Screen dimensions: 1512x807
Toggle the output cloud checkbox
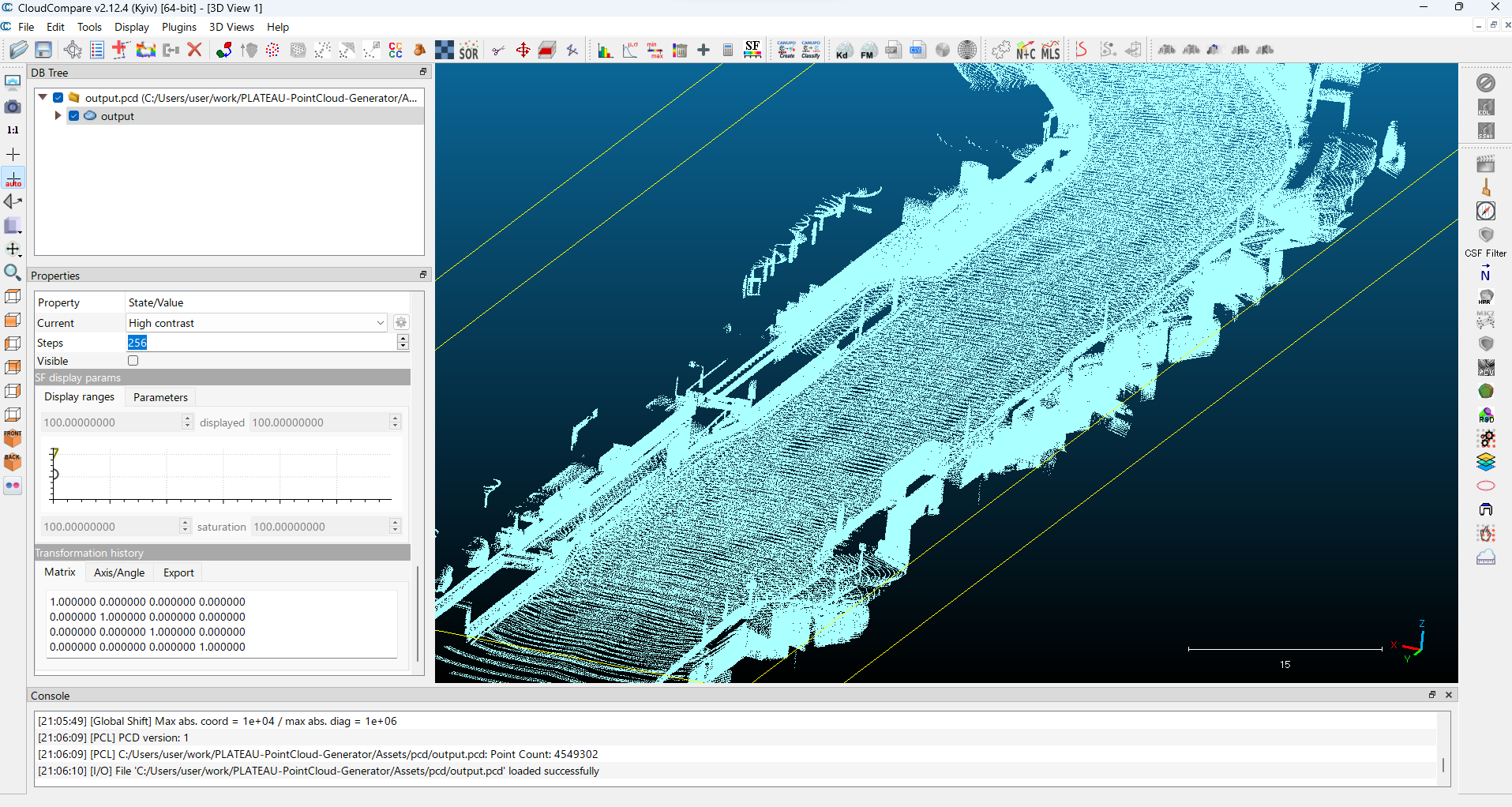(73, 116)
